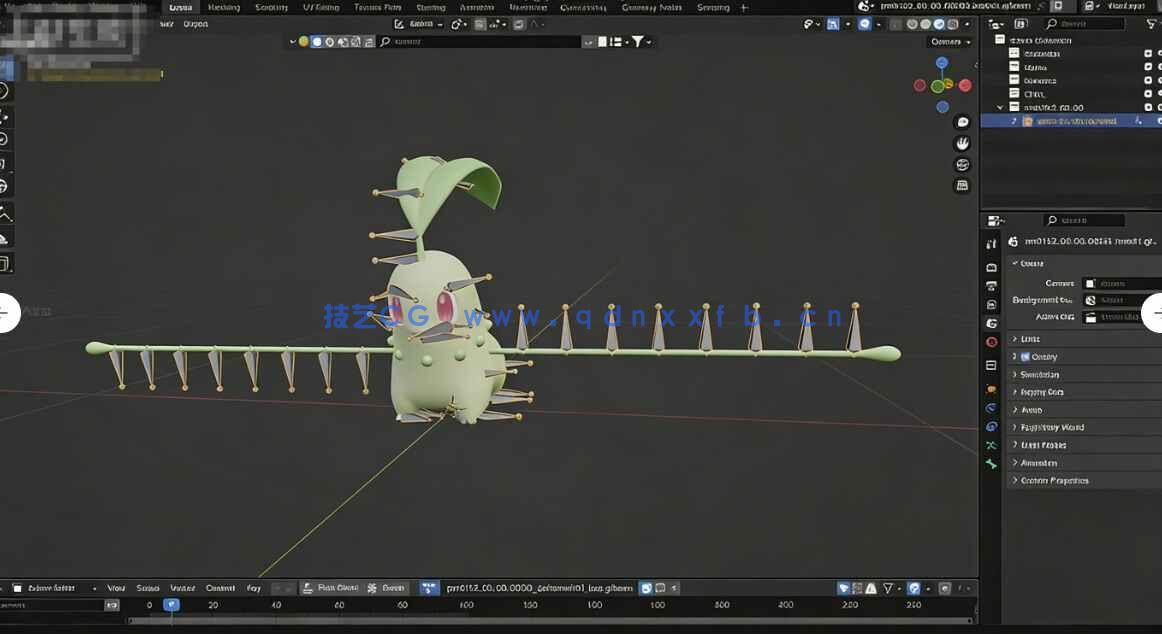
Task: Select the Measure tool in the left toolbar
Action: point(10,240)
